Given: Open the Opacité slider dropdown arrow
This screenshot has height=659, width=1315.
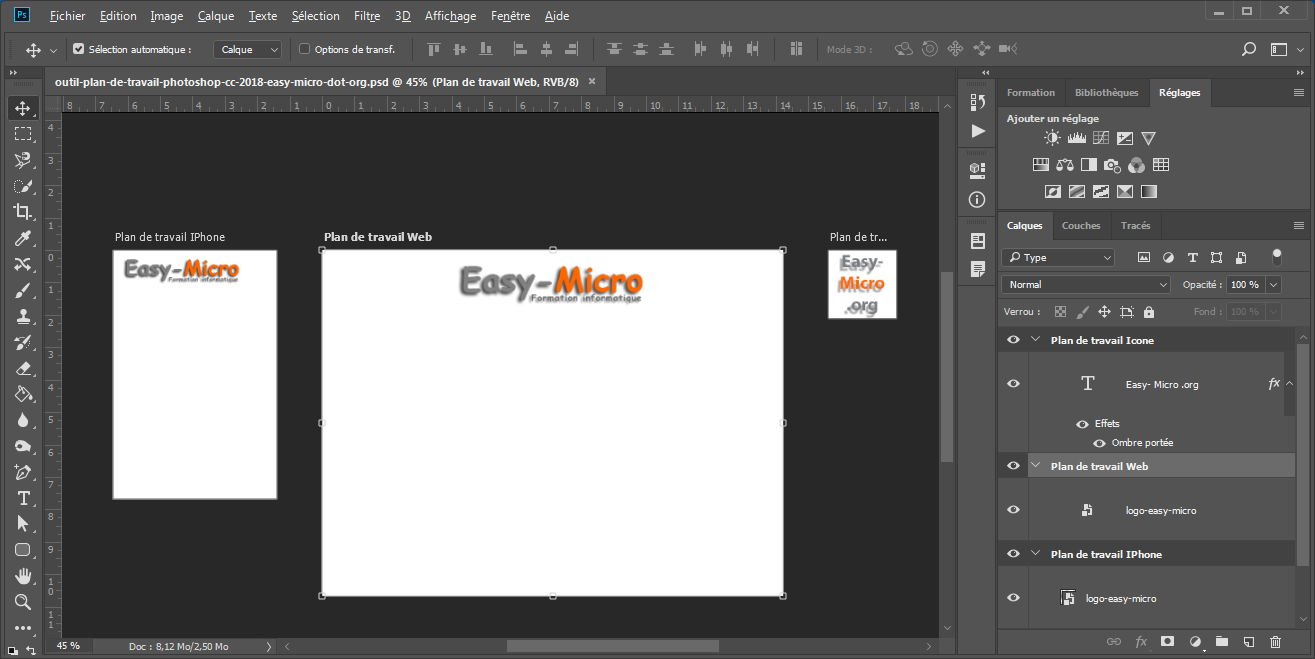Looking at the screenshot, I should 1273,285.
